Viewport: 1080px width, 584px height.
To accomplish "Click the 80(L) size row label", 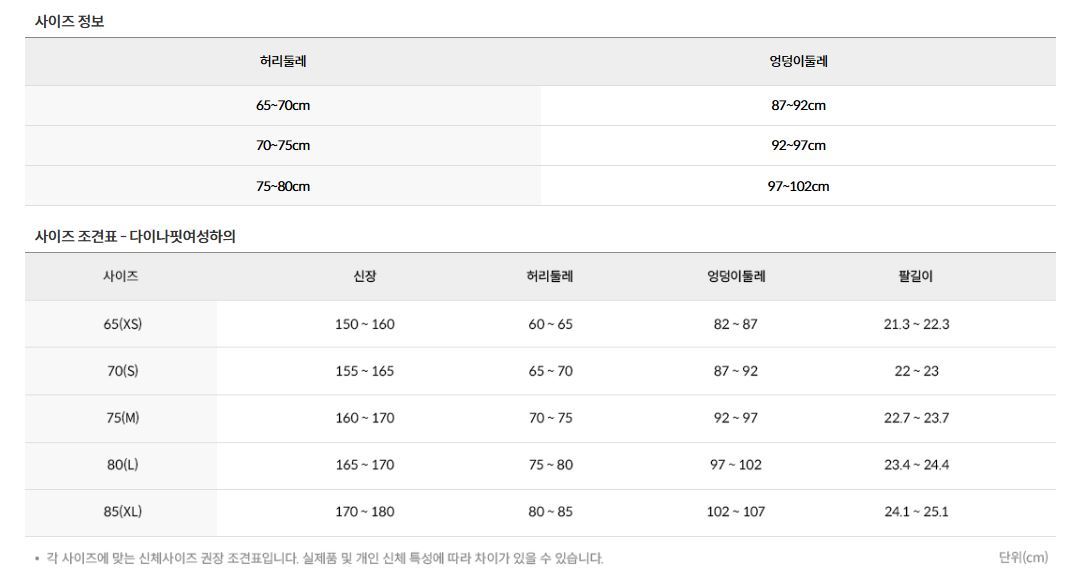I will 123,464.
